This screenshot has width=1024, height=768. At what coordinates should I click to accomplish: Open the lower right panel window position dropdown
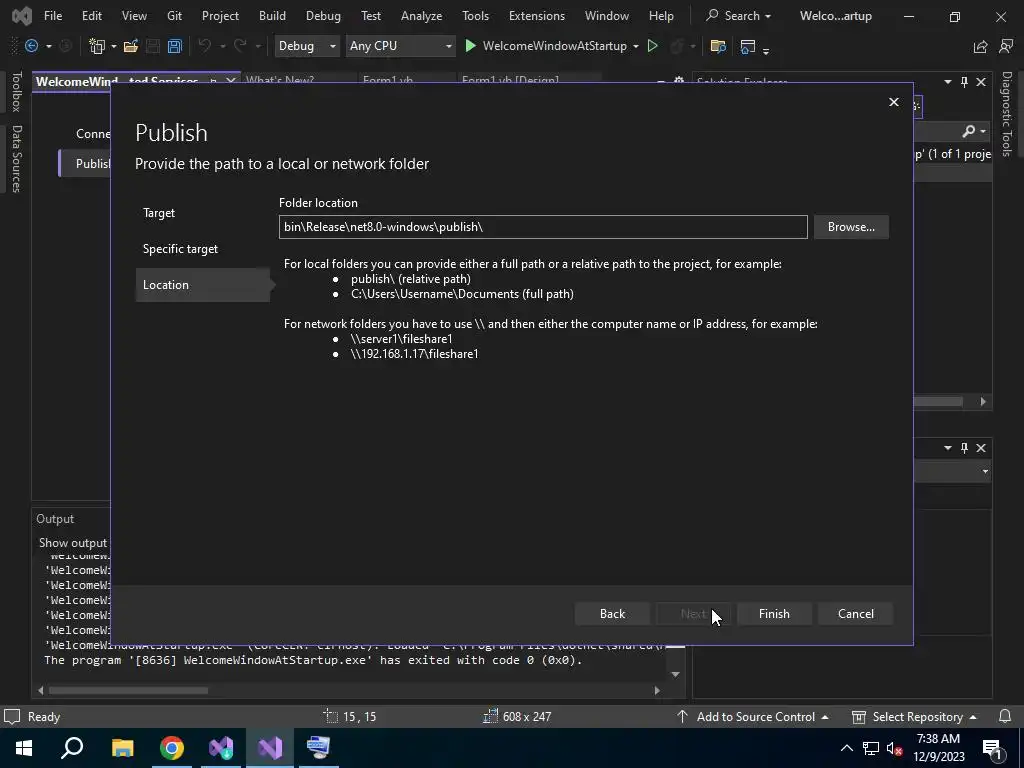tap(948, 447)
